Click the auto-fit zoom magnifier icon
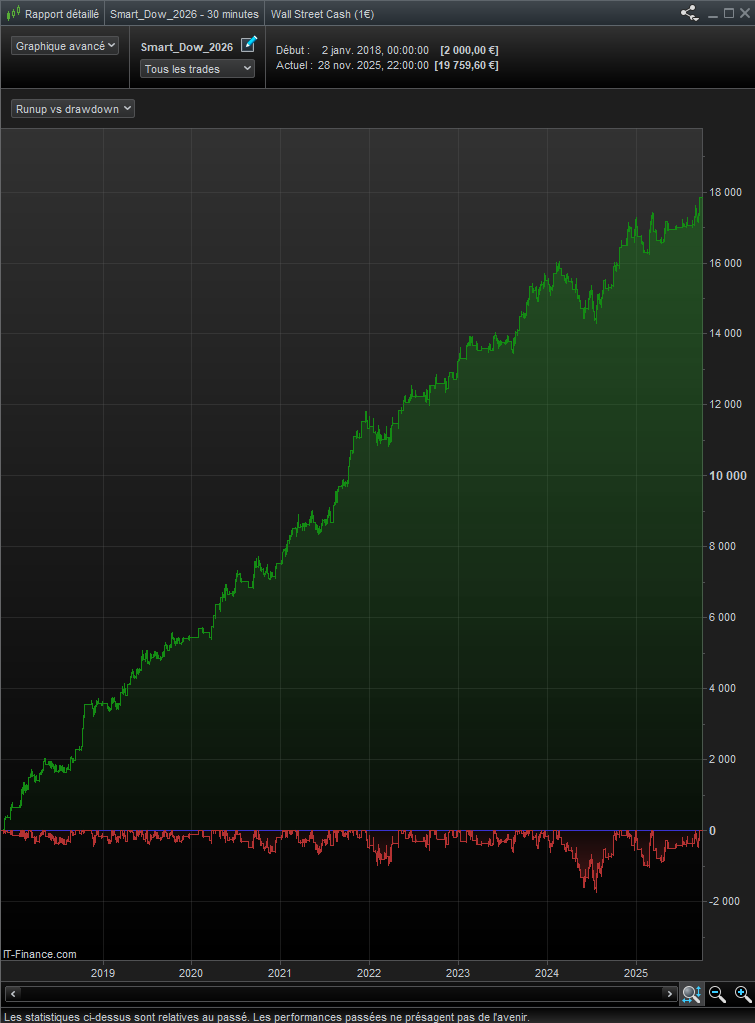 [x=691, y=993]
